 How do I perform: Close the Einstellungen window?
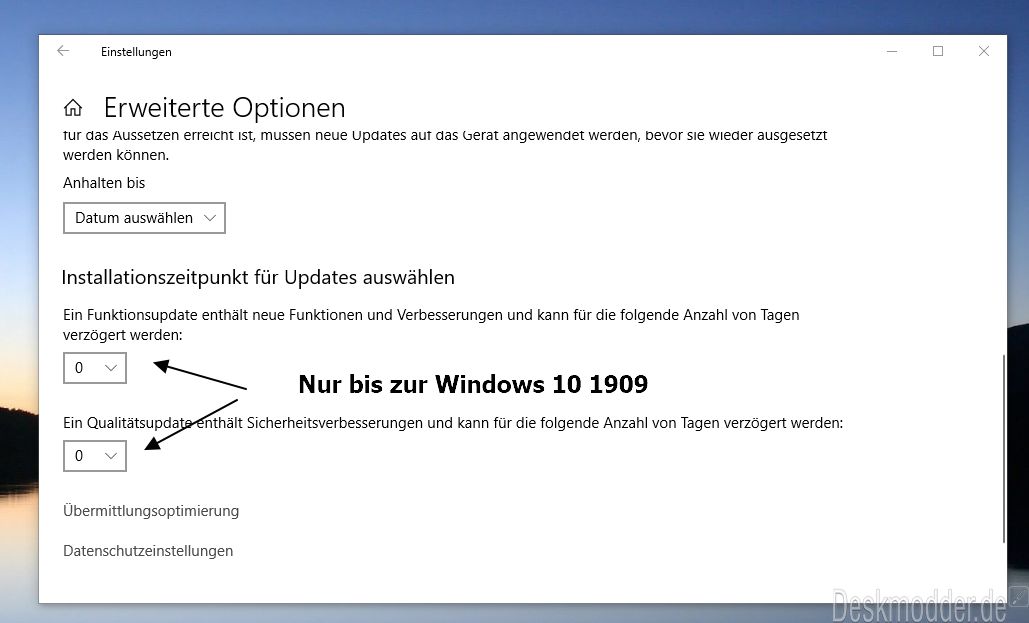click(x=984, y=51)
